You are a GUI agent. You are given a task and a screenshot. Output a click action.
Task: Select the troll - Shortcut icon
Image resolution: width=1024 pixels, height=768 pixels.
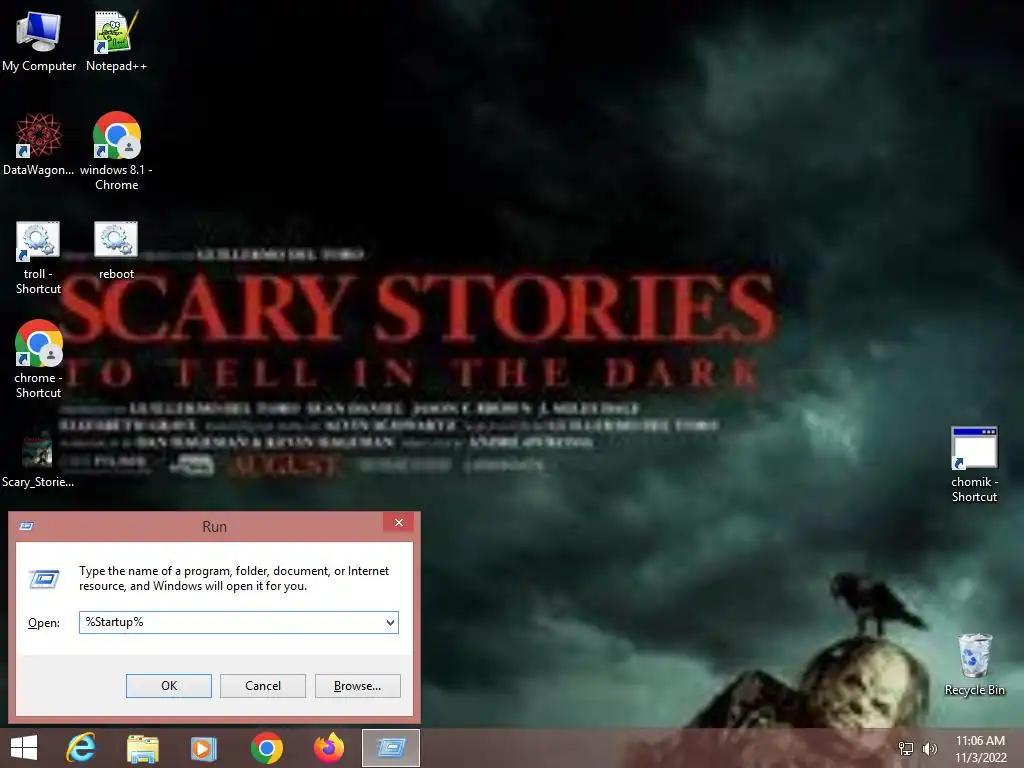pyautogui.click(x=39, y=257)
